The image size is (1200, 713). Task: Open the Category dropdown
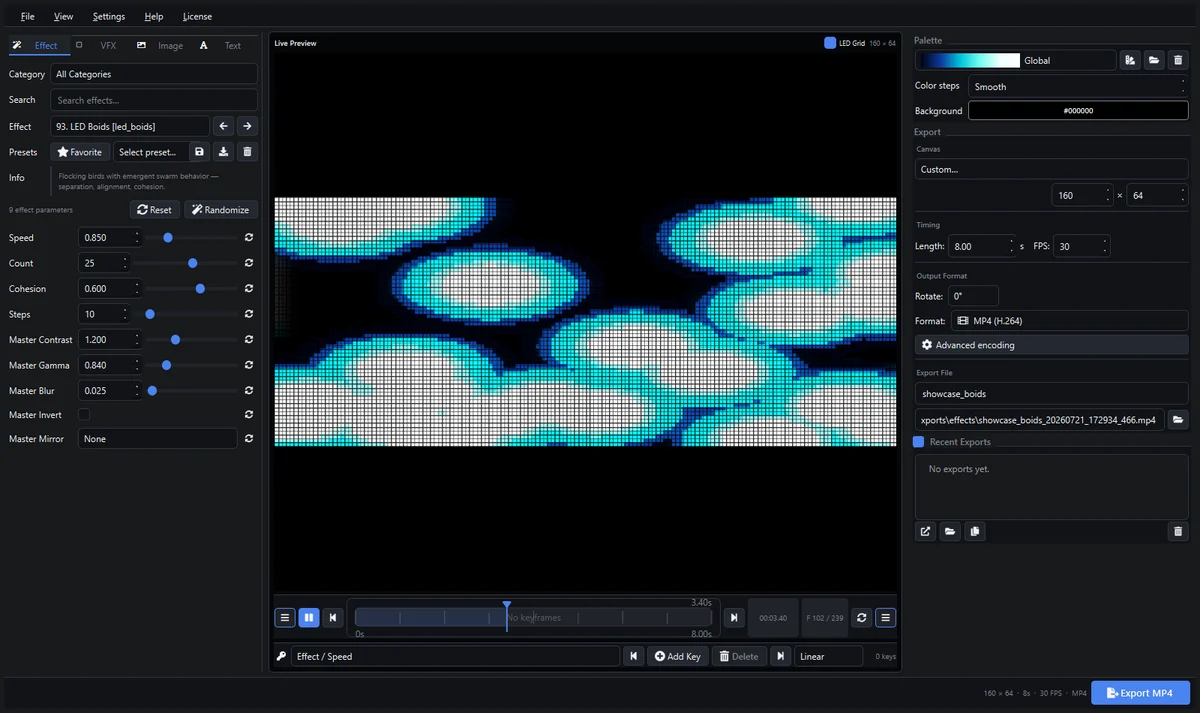pos(154,74)
